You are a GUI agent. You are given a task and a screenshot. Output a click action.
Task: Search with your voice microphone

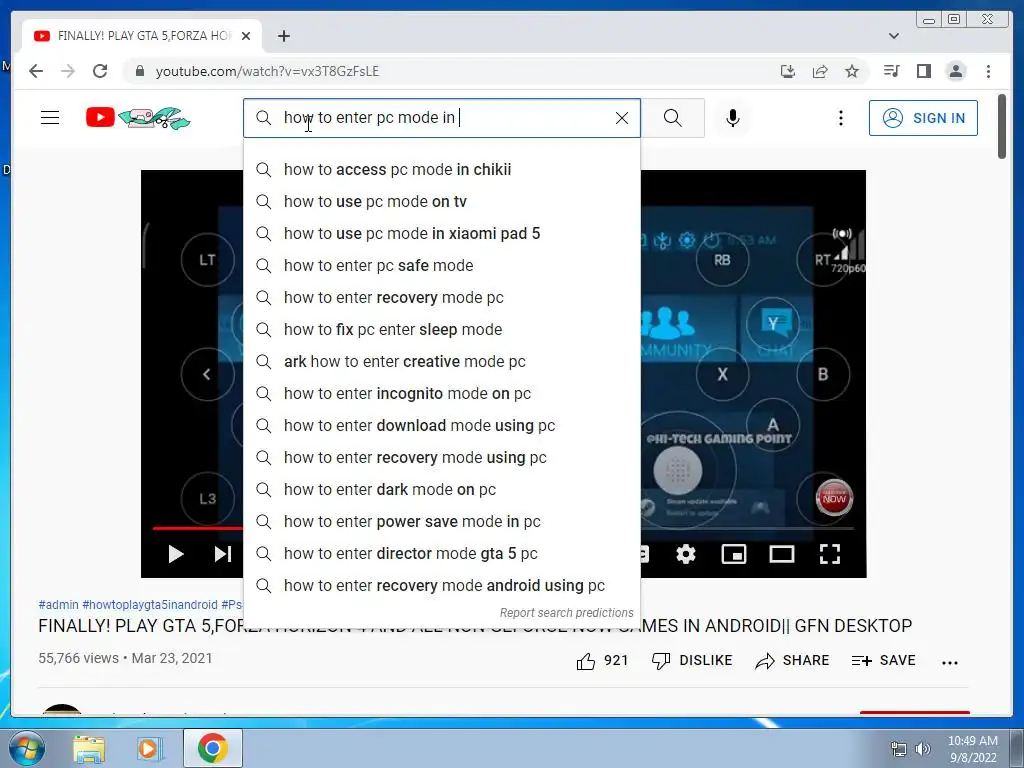[733, 118]
